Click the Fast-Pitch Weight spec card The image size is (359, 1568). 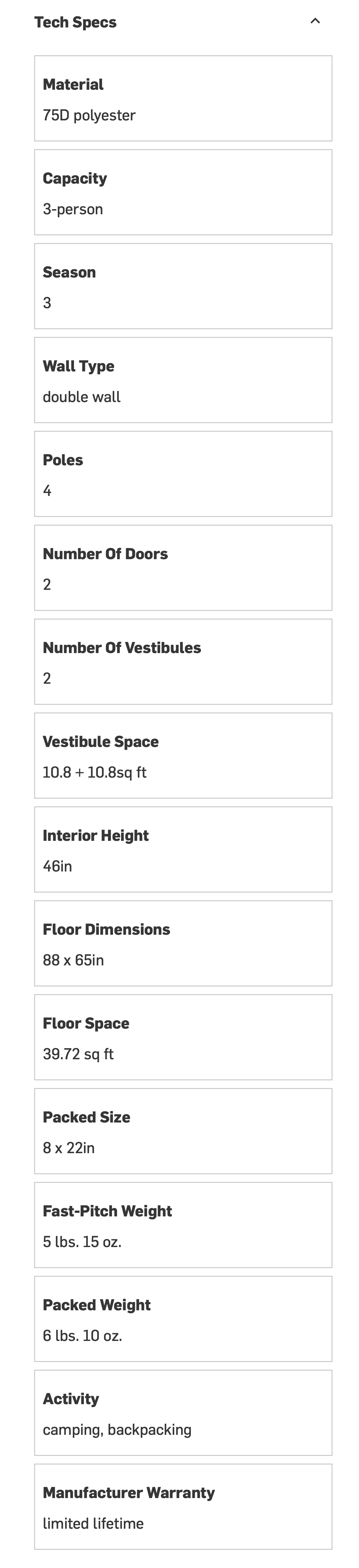click(x=183, y=1224)
